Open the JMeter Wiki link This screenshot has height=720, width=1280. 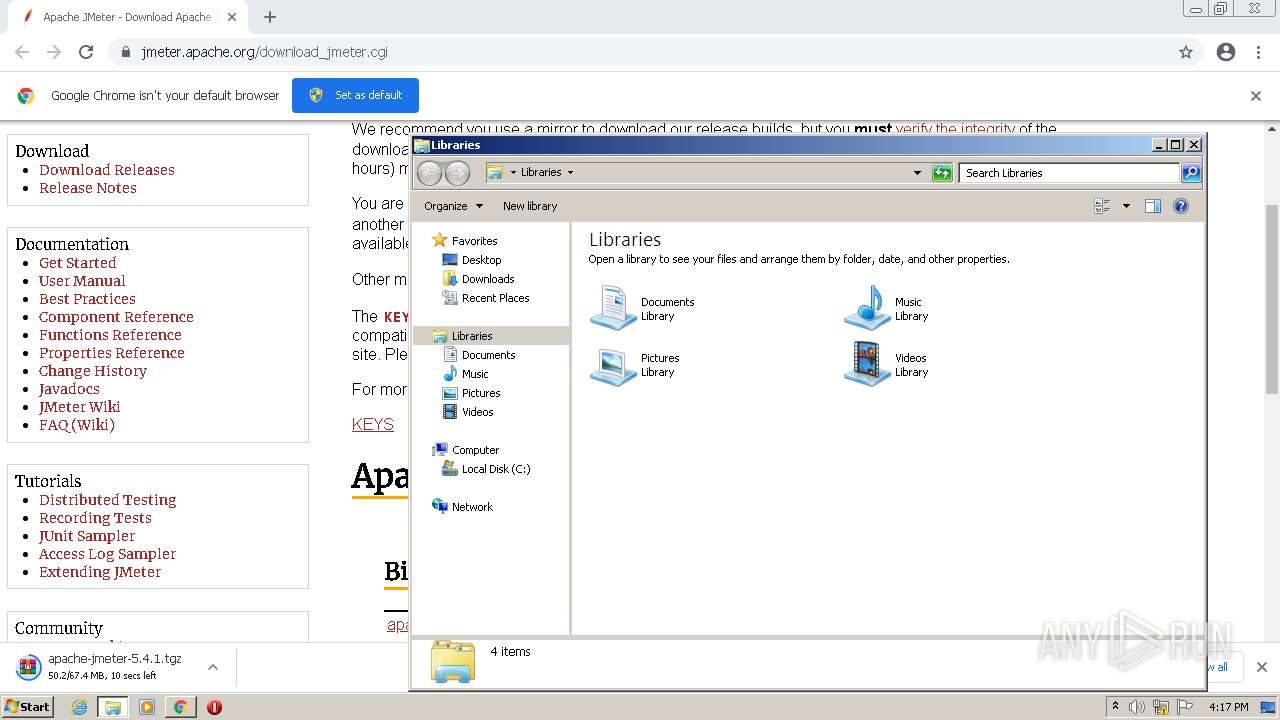click(x=80, y=407)
